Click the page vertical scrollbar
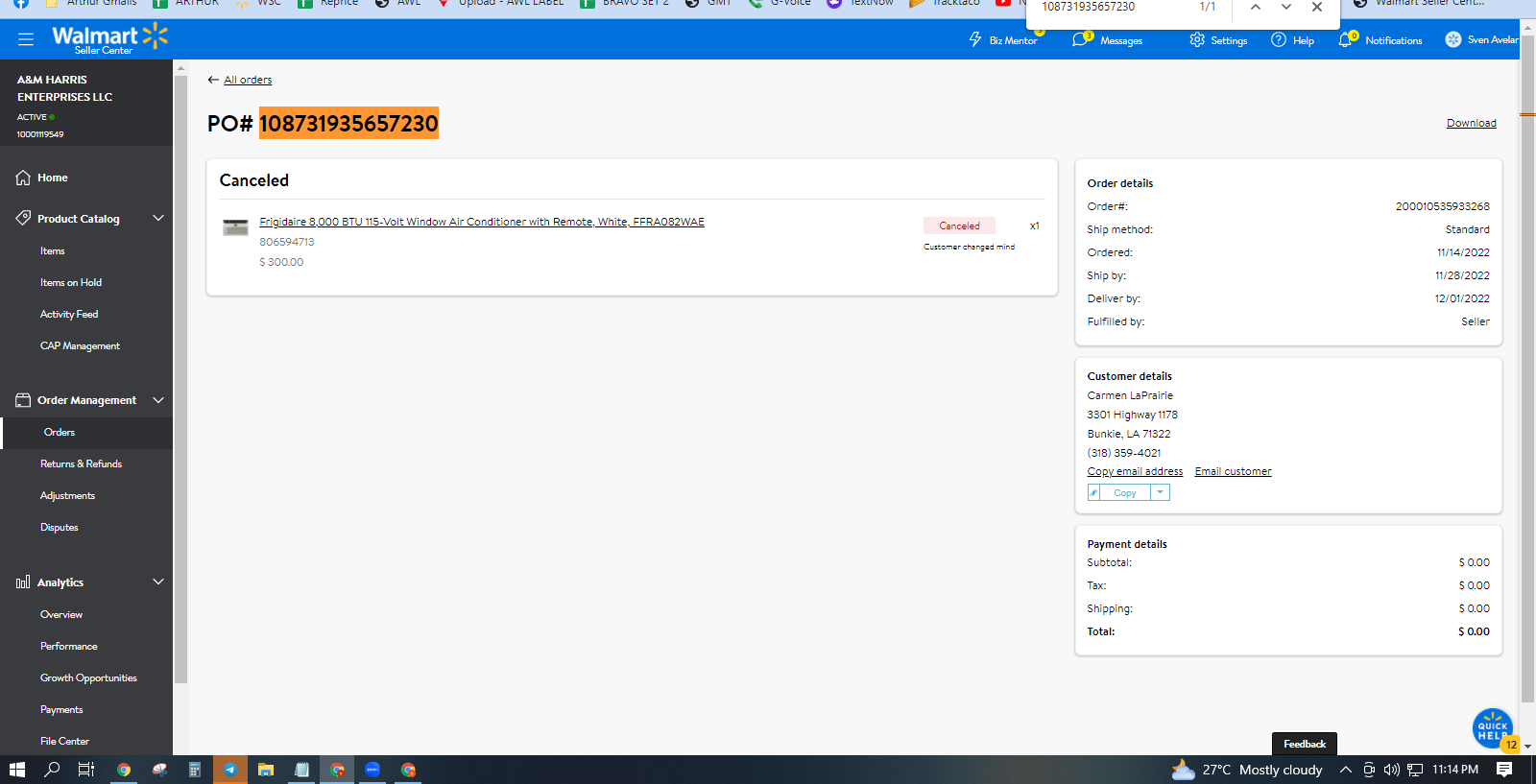 tap(1528, 369)
